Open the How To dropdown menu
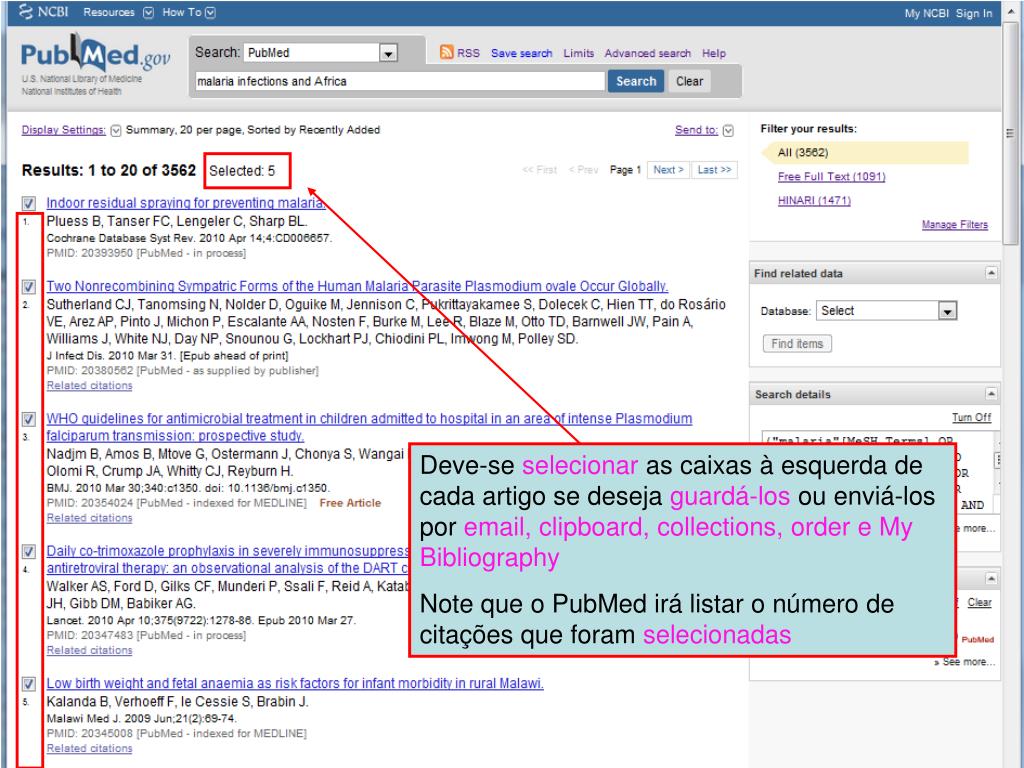The width and height of the screenshot is (1024, 768). point(210,12)
